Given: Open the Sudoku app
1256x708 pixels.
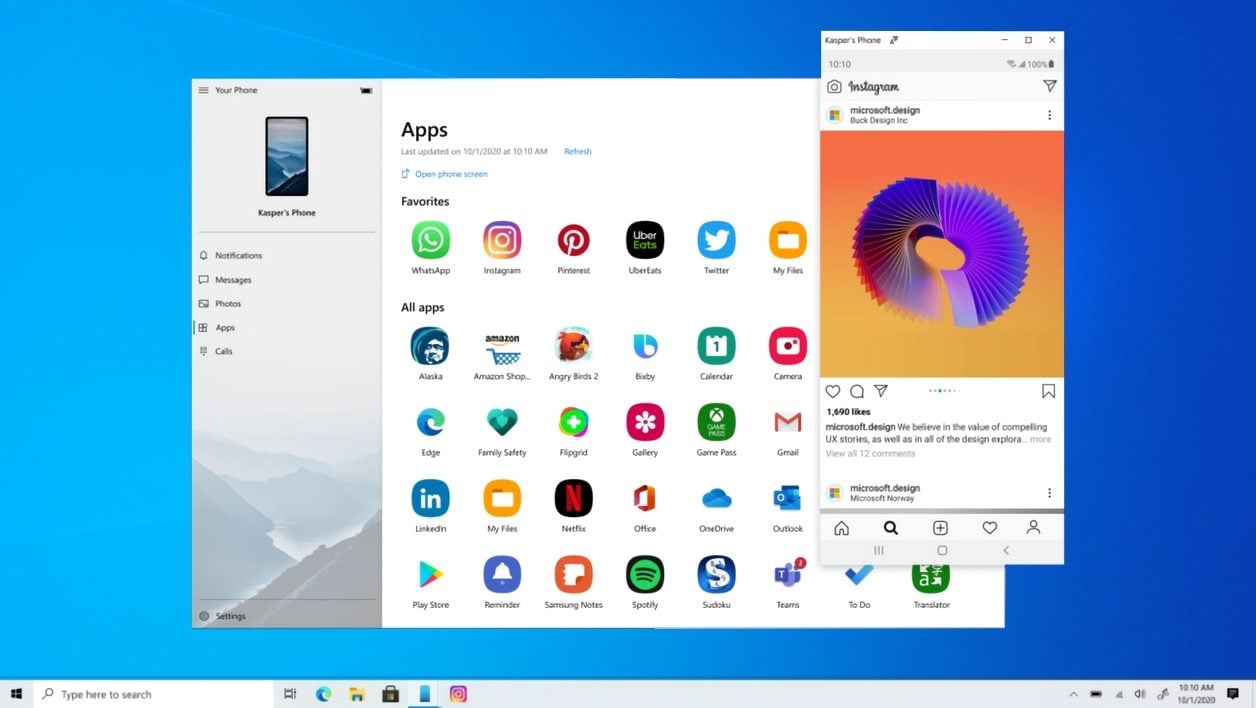Looking at the screenshot, I should [716, 575].
